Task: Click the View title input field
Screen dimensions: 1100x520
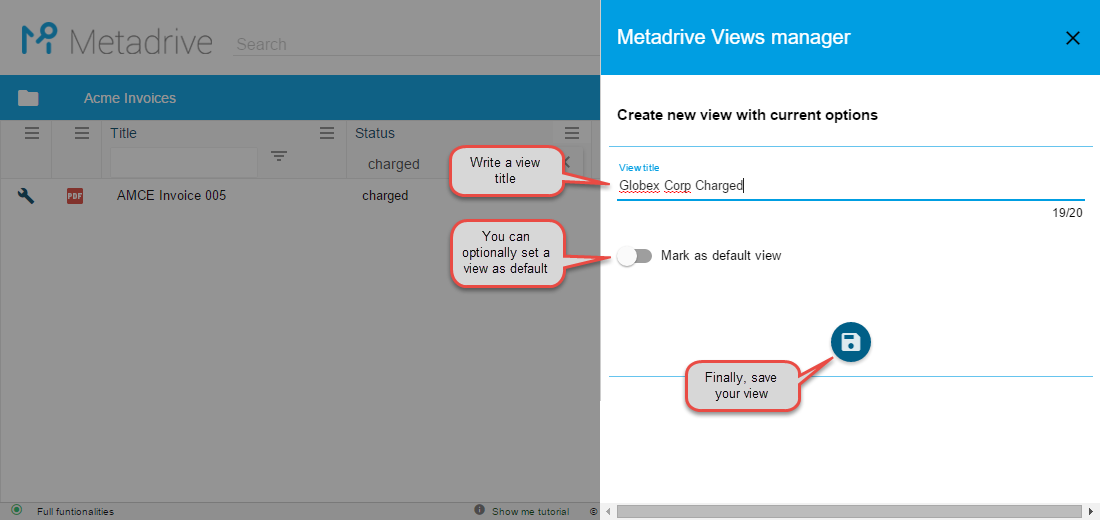Action: tap(850, 186)
